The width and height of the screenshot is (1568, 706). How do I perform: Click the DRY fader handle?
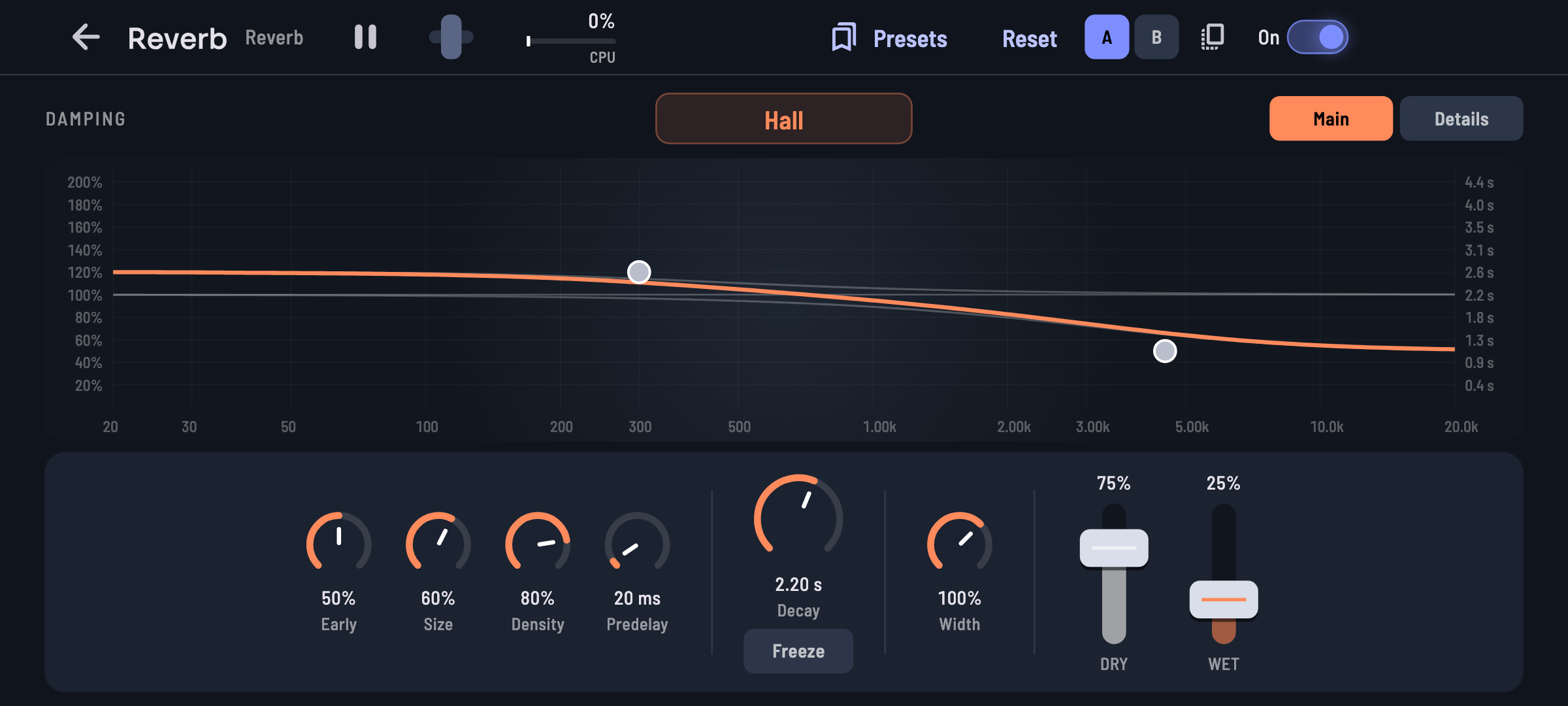coord(1114,548)
